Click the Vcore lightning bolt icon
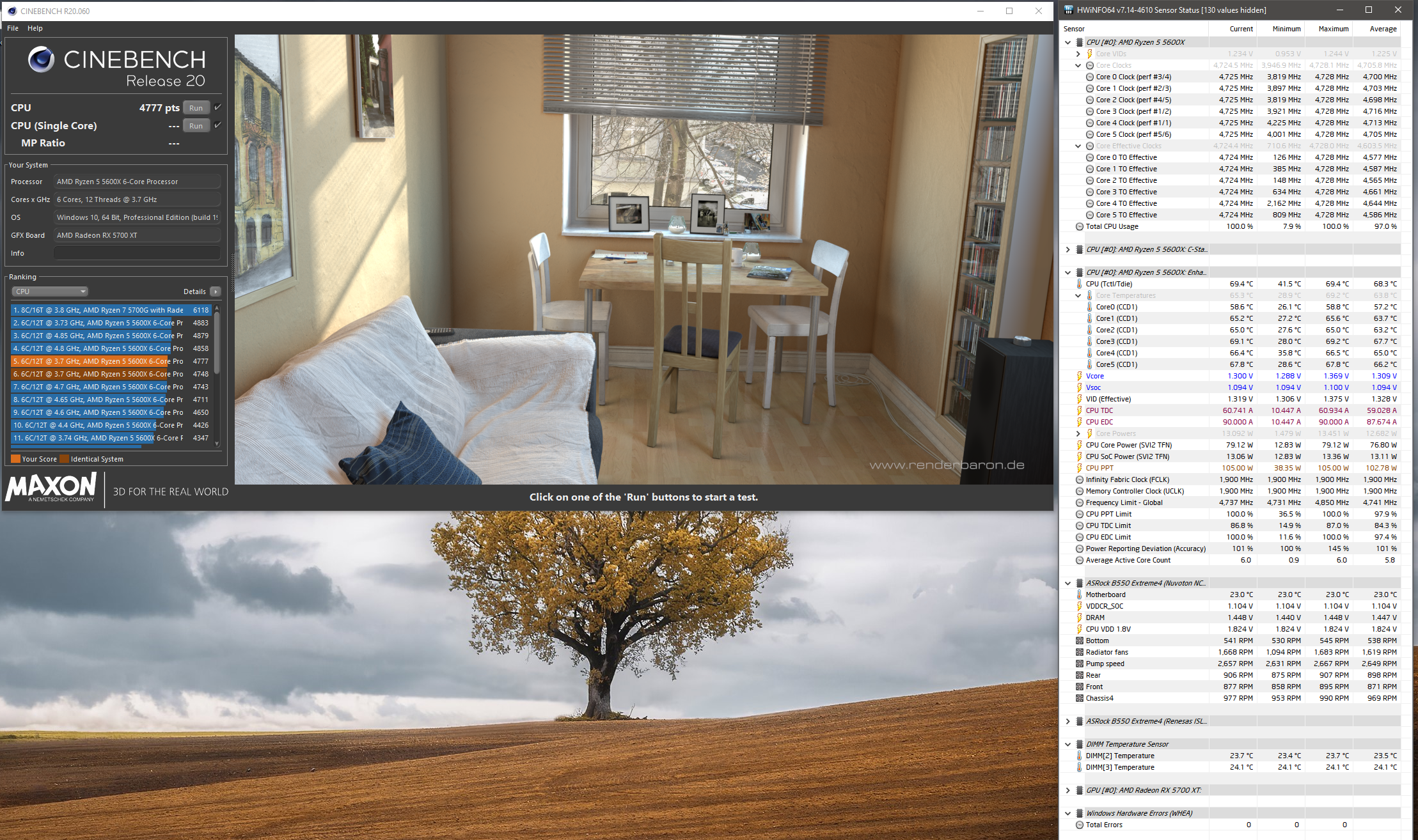This screenshot has height=840, width=1418. pos(1080,376)
